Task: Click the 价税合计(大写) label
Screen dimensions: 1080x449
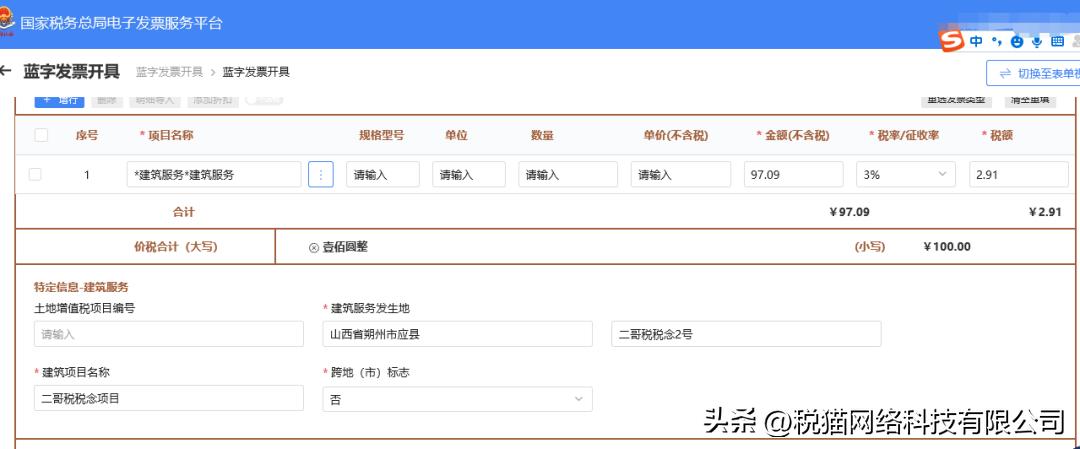Action: coord(176,247)
